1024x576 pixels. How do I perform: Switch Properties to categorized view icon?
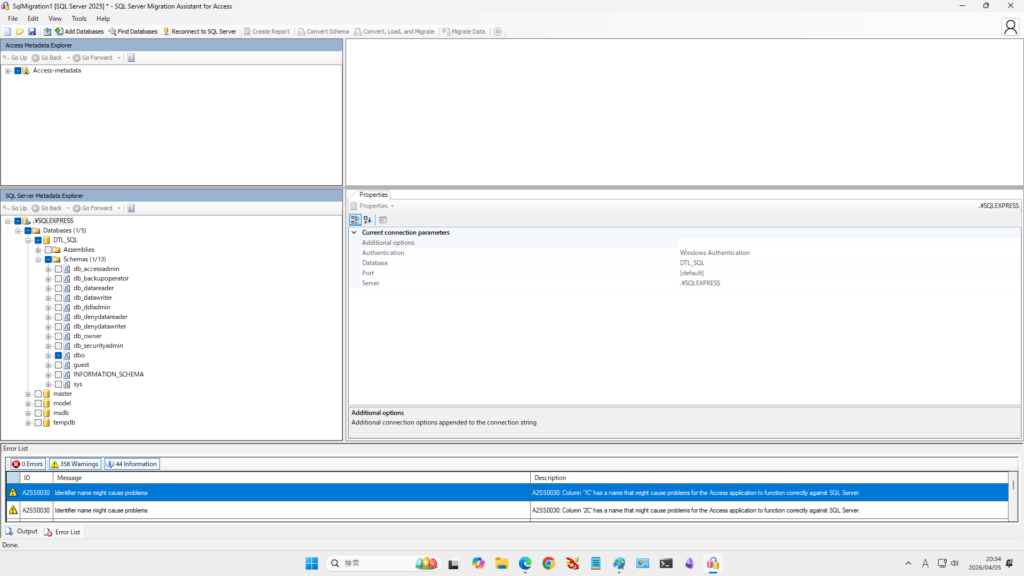355,219
